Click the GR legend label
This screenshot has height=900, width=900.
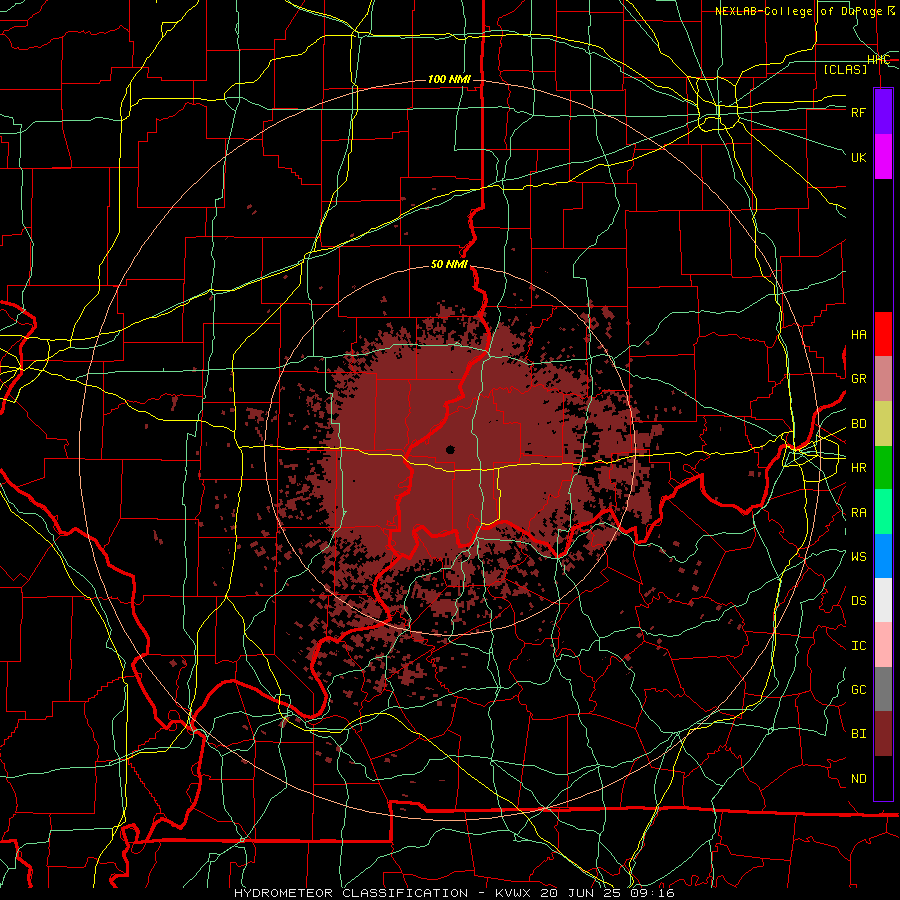point(859,379)
